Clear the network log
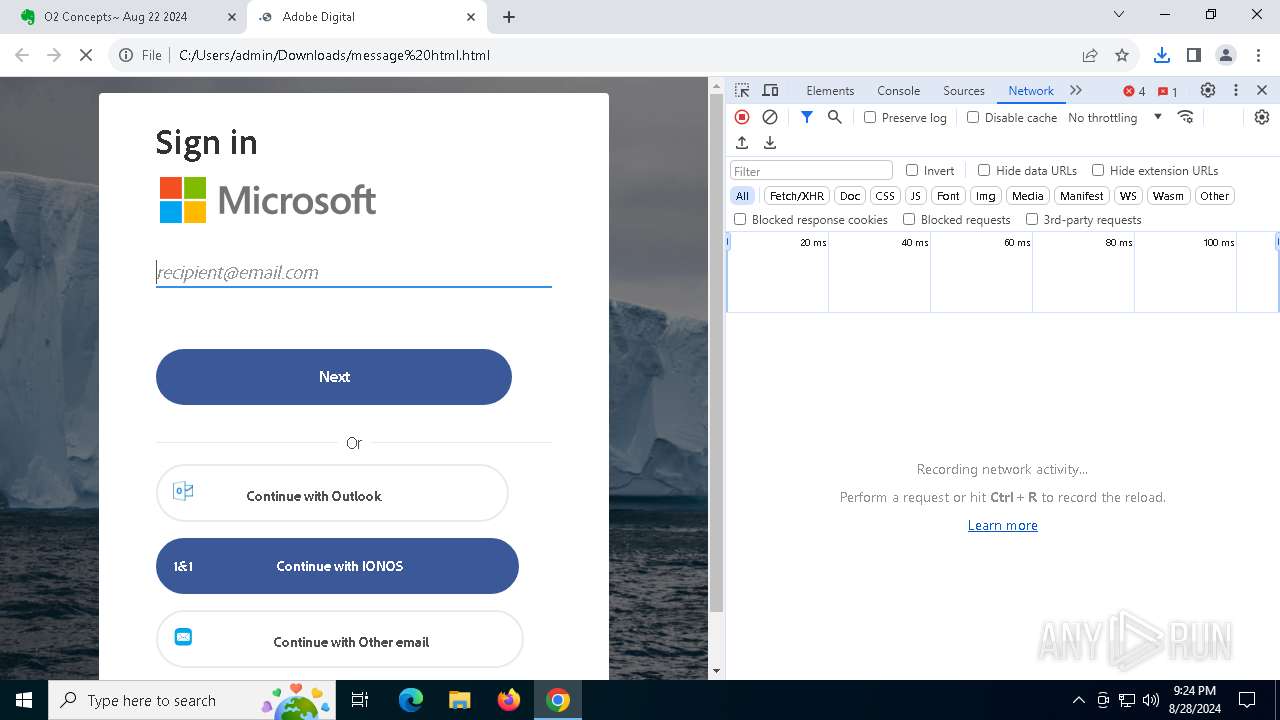 pyautogui.click(x=770, y=117)
